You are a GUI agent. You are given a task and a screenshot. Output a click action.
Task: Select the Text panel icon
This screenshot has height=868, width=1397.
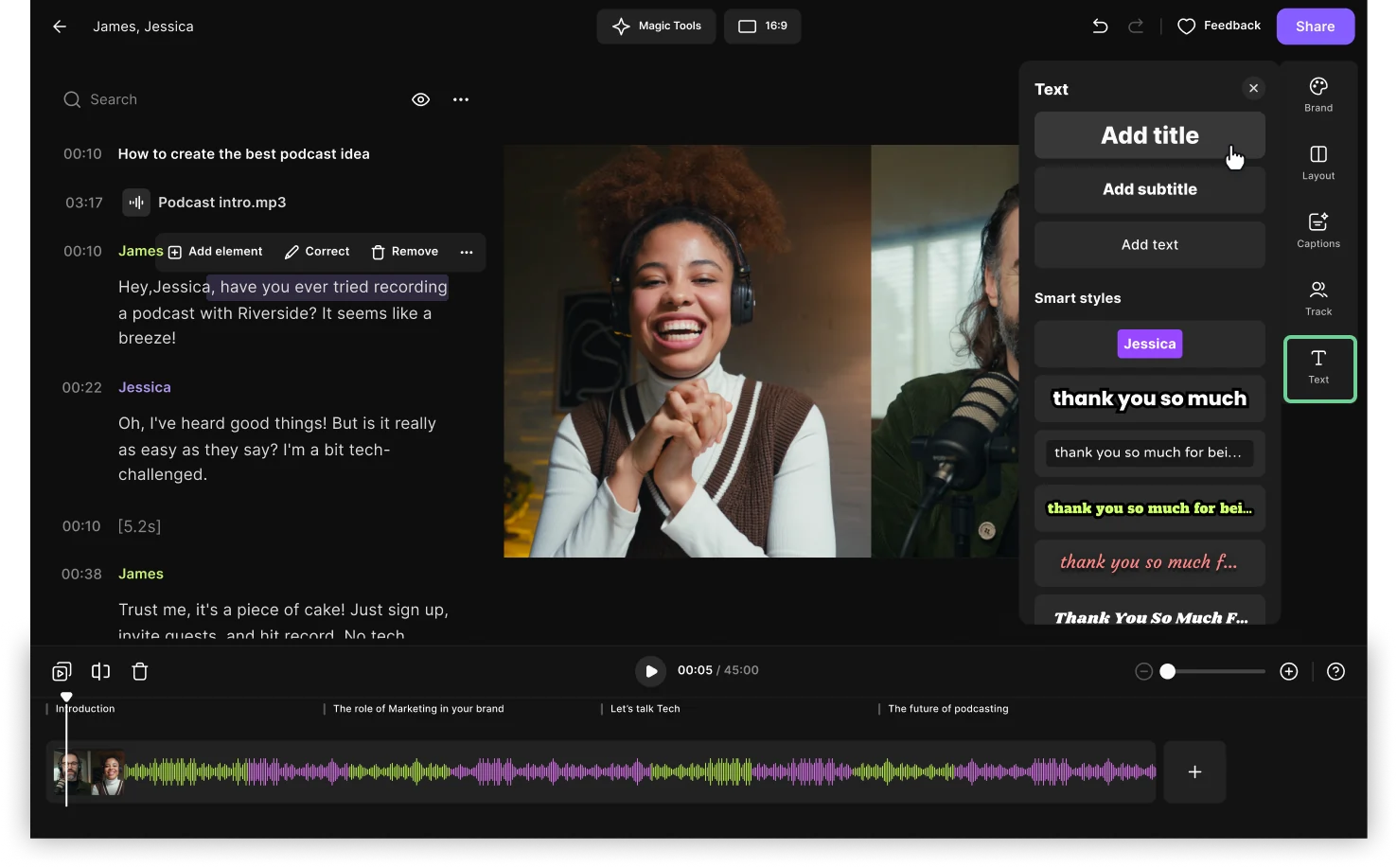coord(1318,368)
